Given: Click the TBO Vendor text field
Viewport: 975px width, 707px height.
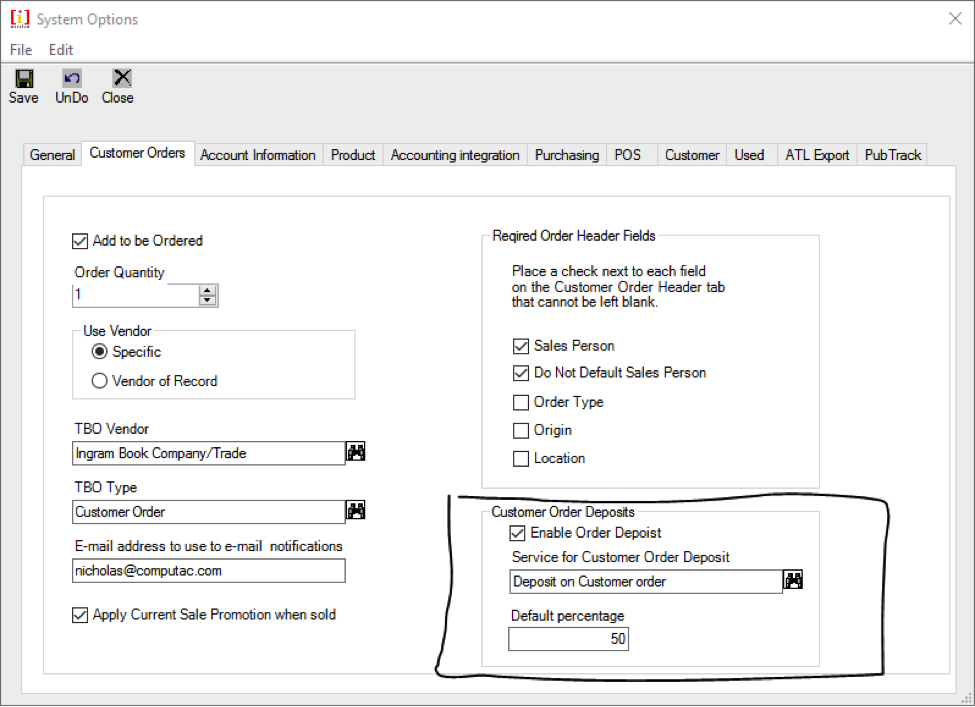Looking at the screenshot, I should coord(209,453).
